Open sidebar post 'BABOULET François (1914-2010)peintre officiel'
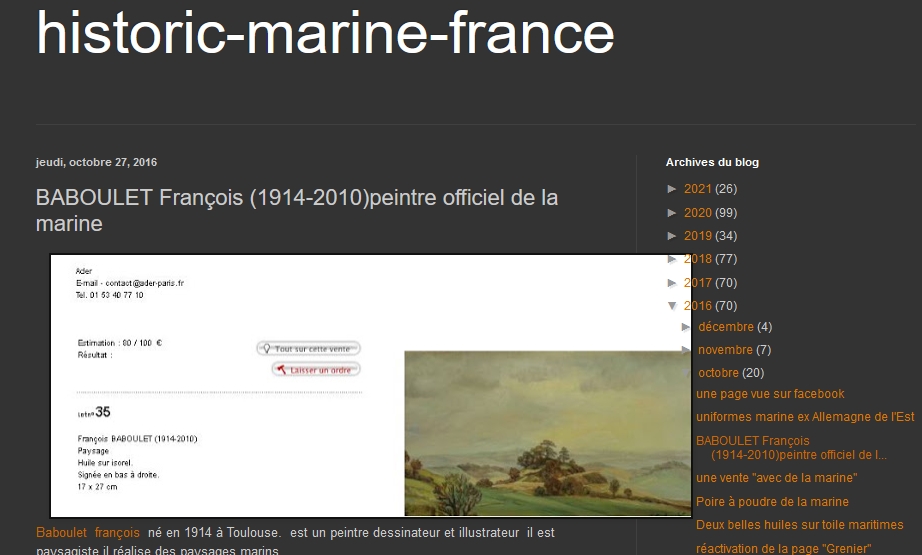Viewport: 922px width, 555px height. coord(791,447)
